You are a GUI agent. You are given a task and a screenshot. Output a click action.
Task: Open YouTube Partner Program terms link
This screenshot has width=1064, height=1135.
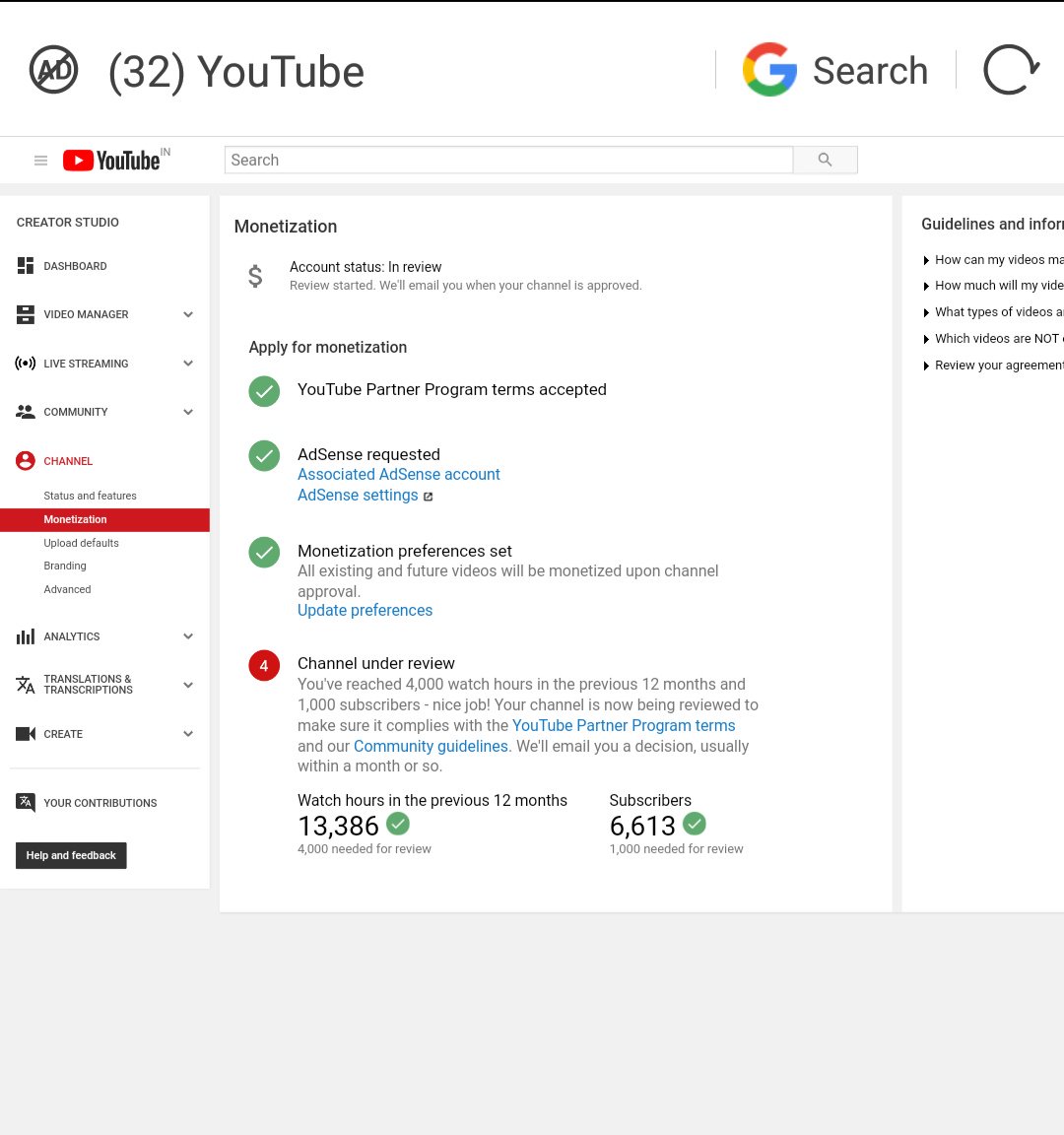click(x=624, y=725)
